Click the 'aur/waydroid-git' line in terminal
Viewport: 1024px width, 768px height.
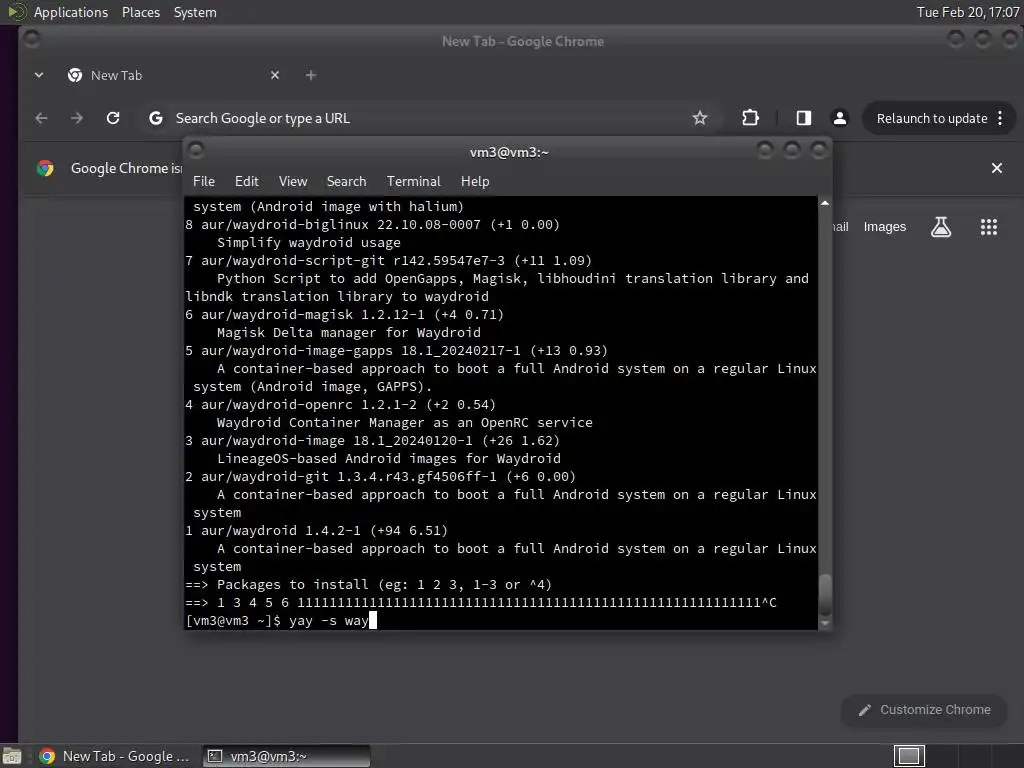380,477
